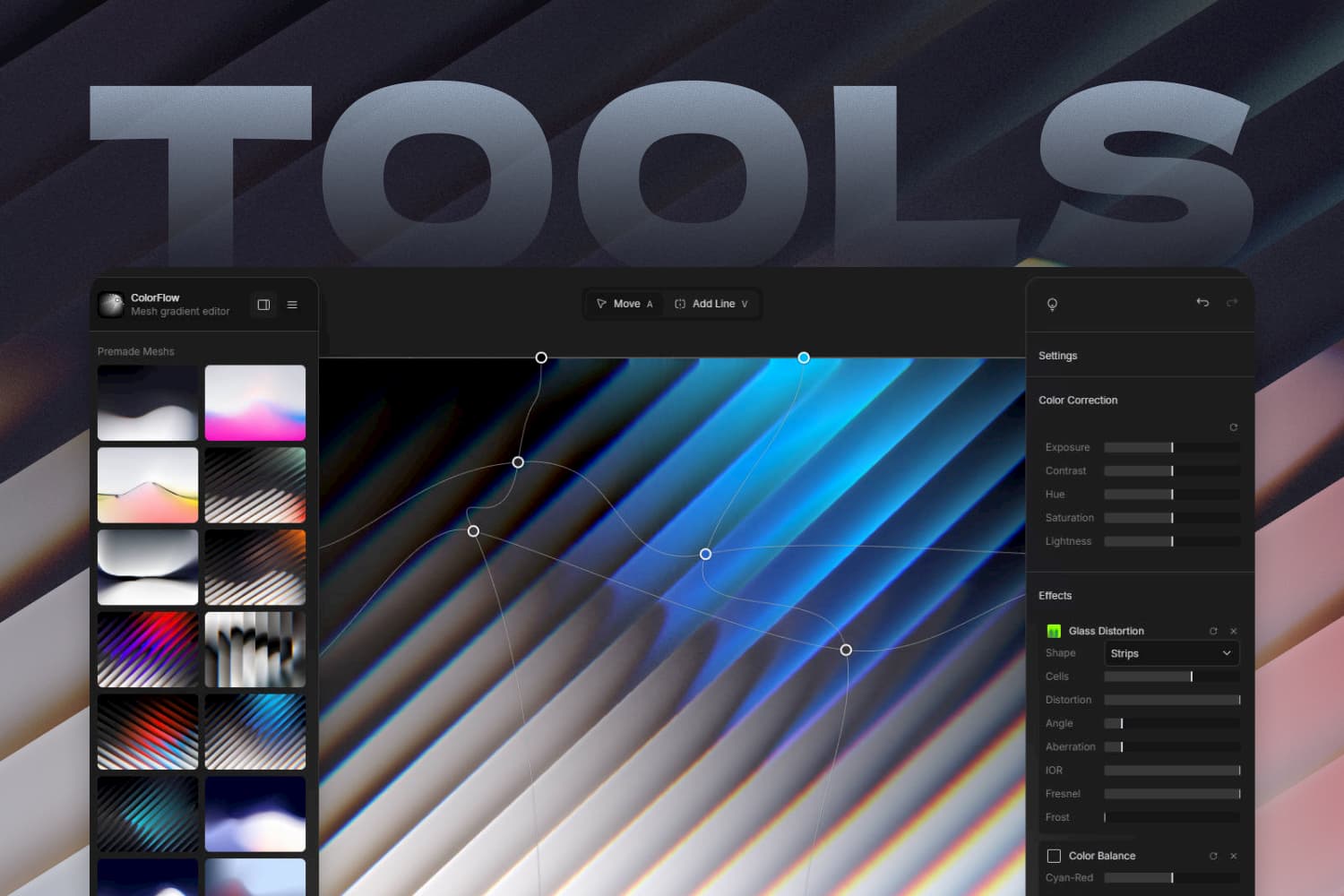1344x896 pixels.
Task: Select the black and white wave premade mesh
Action: pyautogui.click(x=148, y=402)
